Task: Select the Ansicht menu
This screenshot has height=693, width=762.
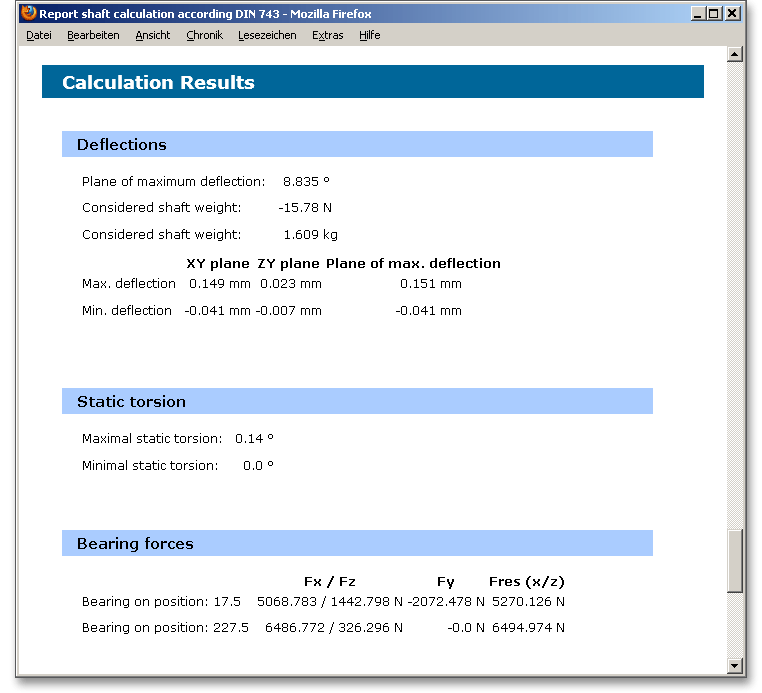Action: 153,35
